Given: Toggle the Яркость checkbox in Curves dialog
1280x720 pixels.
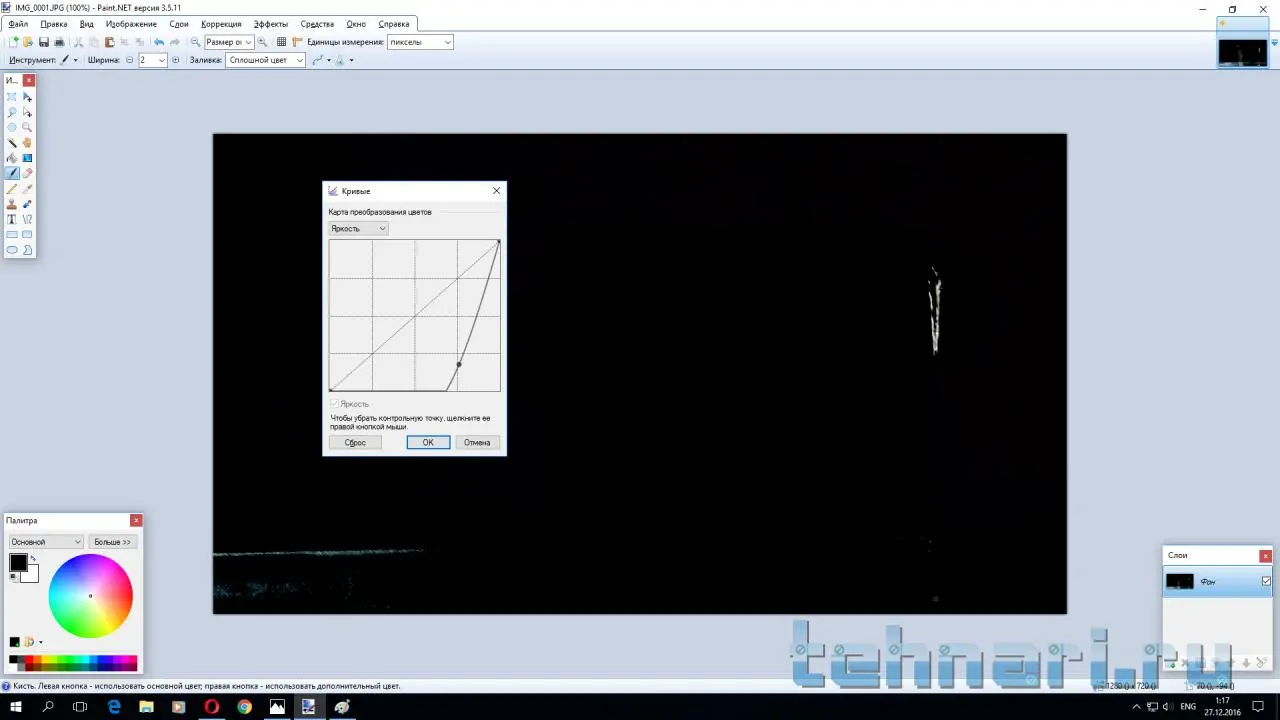Looking at the screenshot, I should 335,404.
